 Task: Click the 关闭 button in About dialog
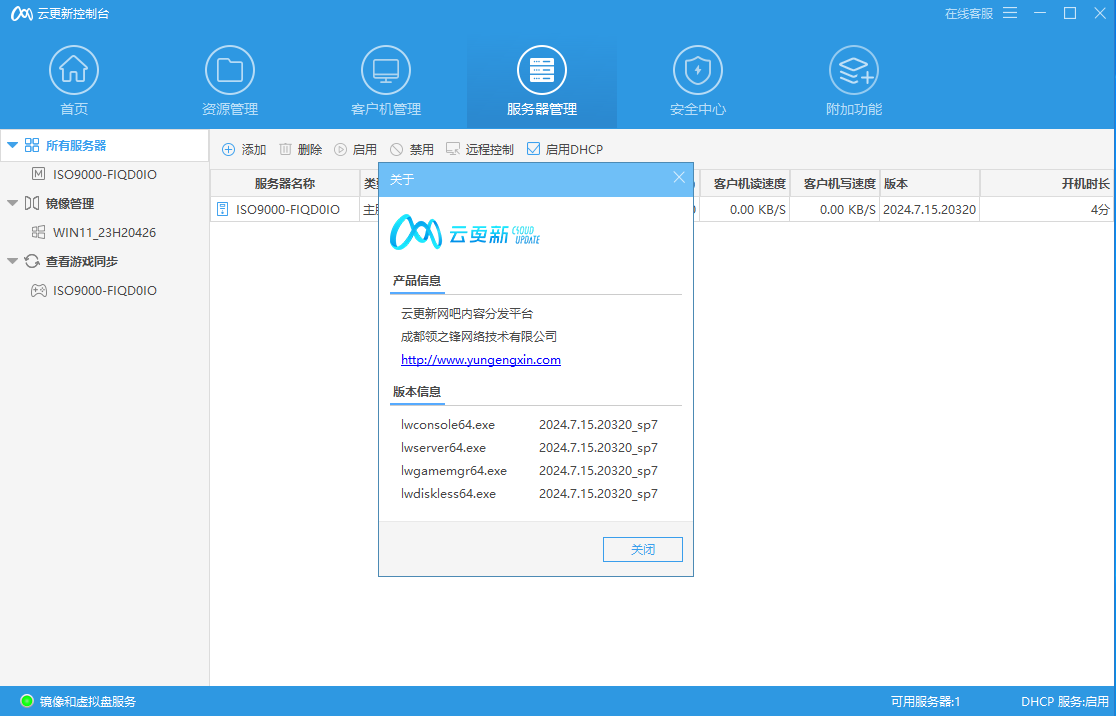[x=643, y=549]
